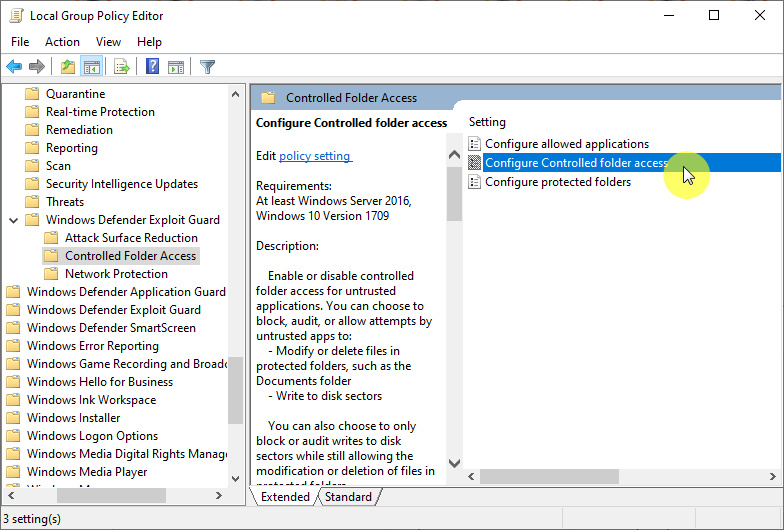Open the View menu
Image resolution: width=784 pixels, height=530 pixels.
point(108,42)
